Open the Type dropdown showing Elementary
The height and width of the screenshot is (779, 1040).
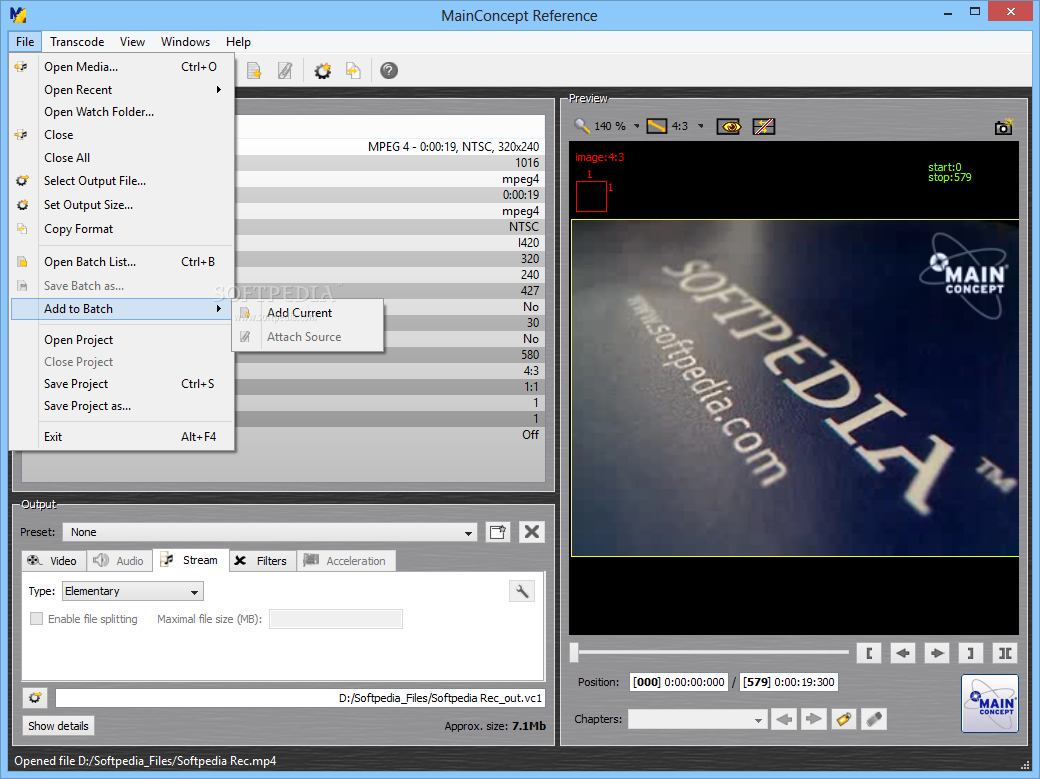tap(133, 591)
